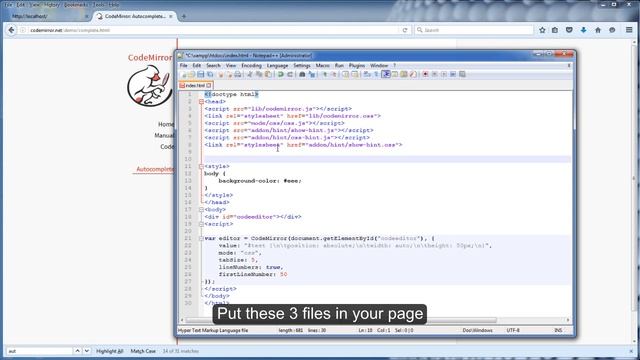Toggle Match Case in Firefox find bar
This screenshot has width=640, height=360.
tap(143, 351)
